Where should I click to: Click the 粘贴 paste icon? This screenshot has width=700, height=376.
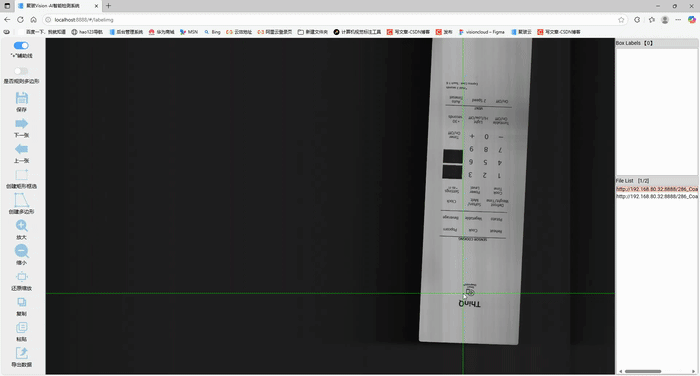tap(21, 328)
